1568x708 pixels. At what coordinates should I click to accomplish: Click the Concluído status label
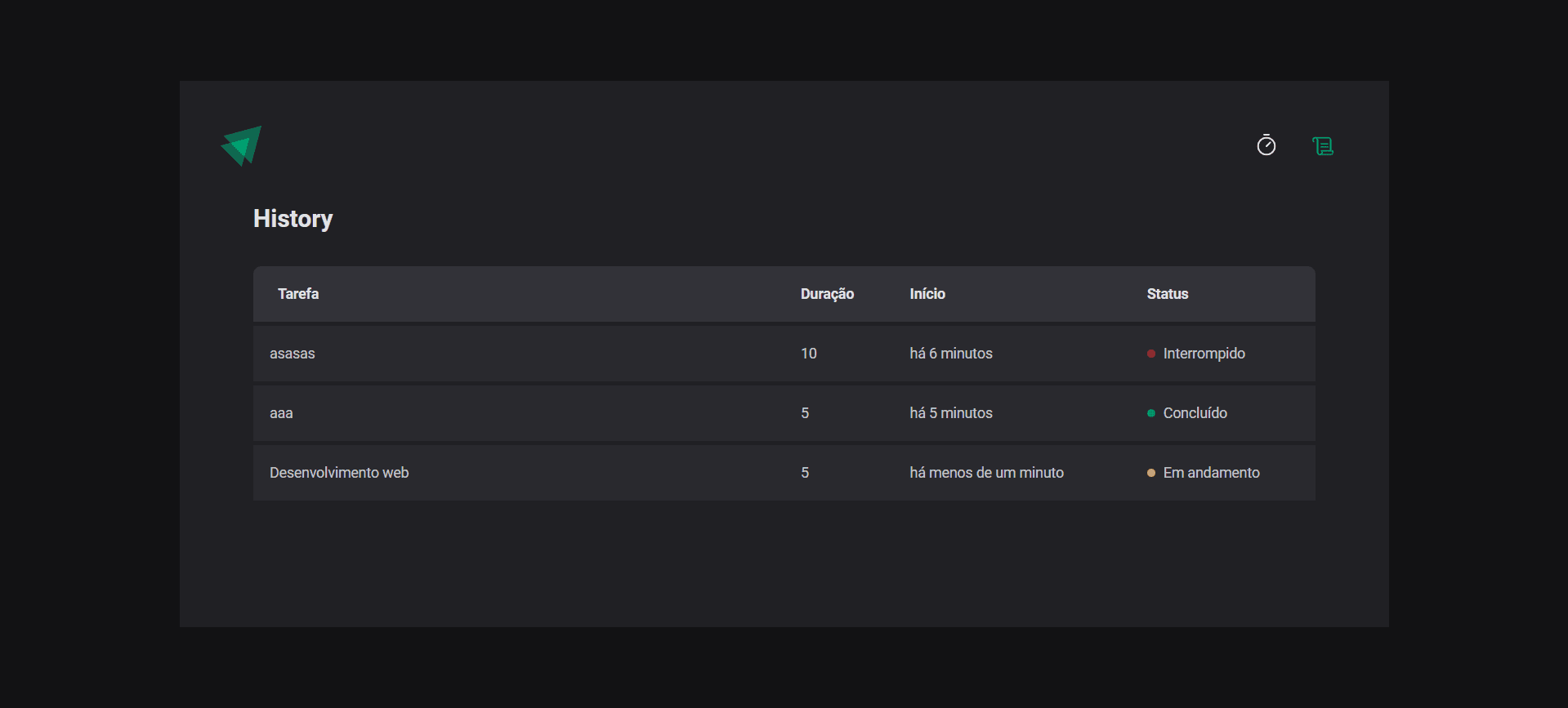(x=1195, y=413)
